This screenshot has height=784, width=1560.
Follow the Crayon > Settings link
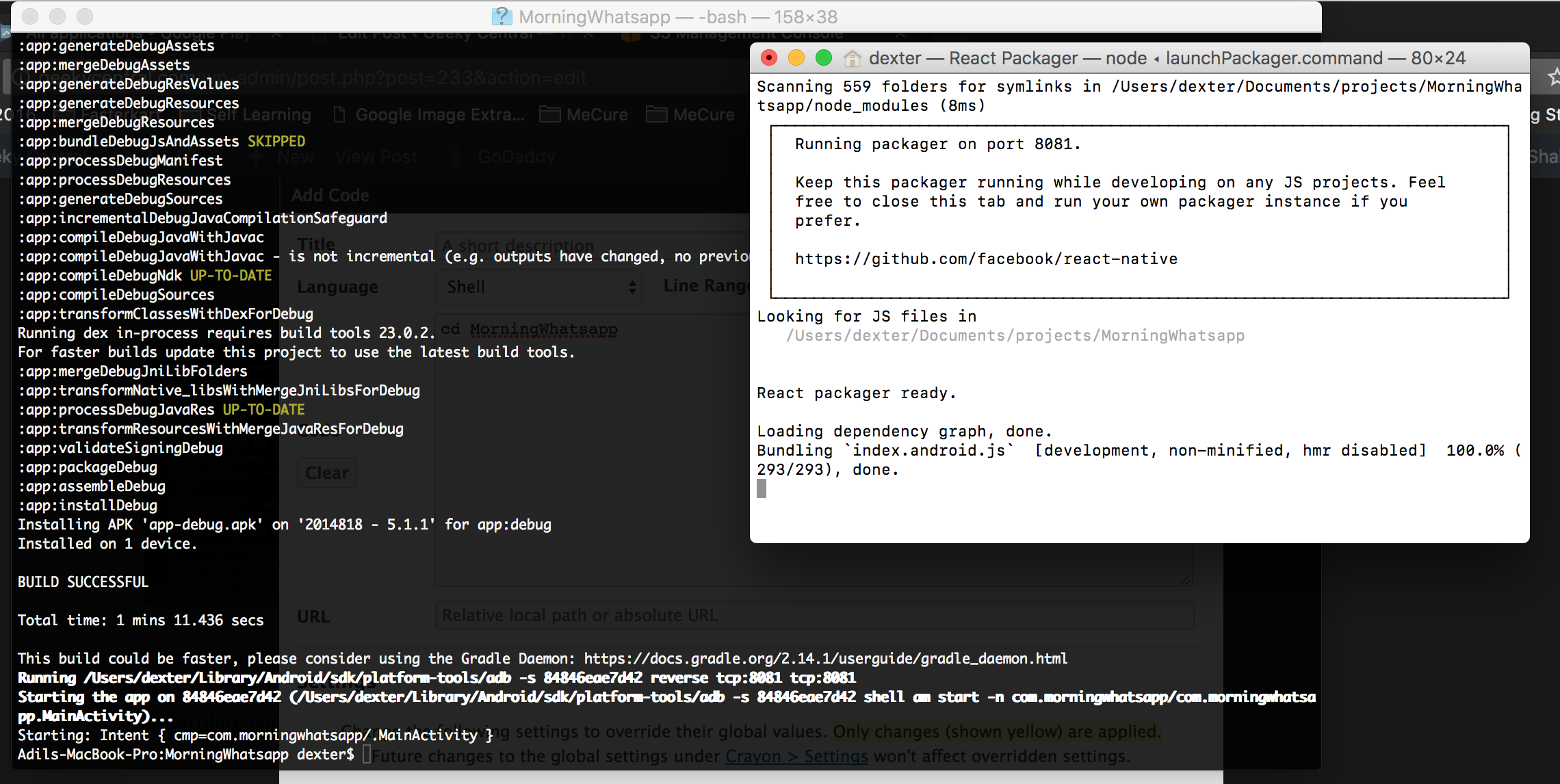point(796,757)
